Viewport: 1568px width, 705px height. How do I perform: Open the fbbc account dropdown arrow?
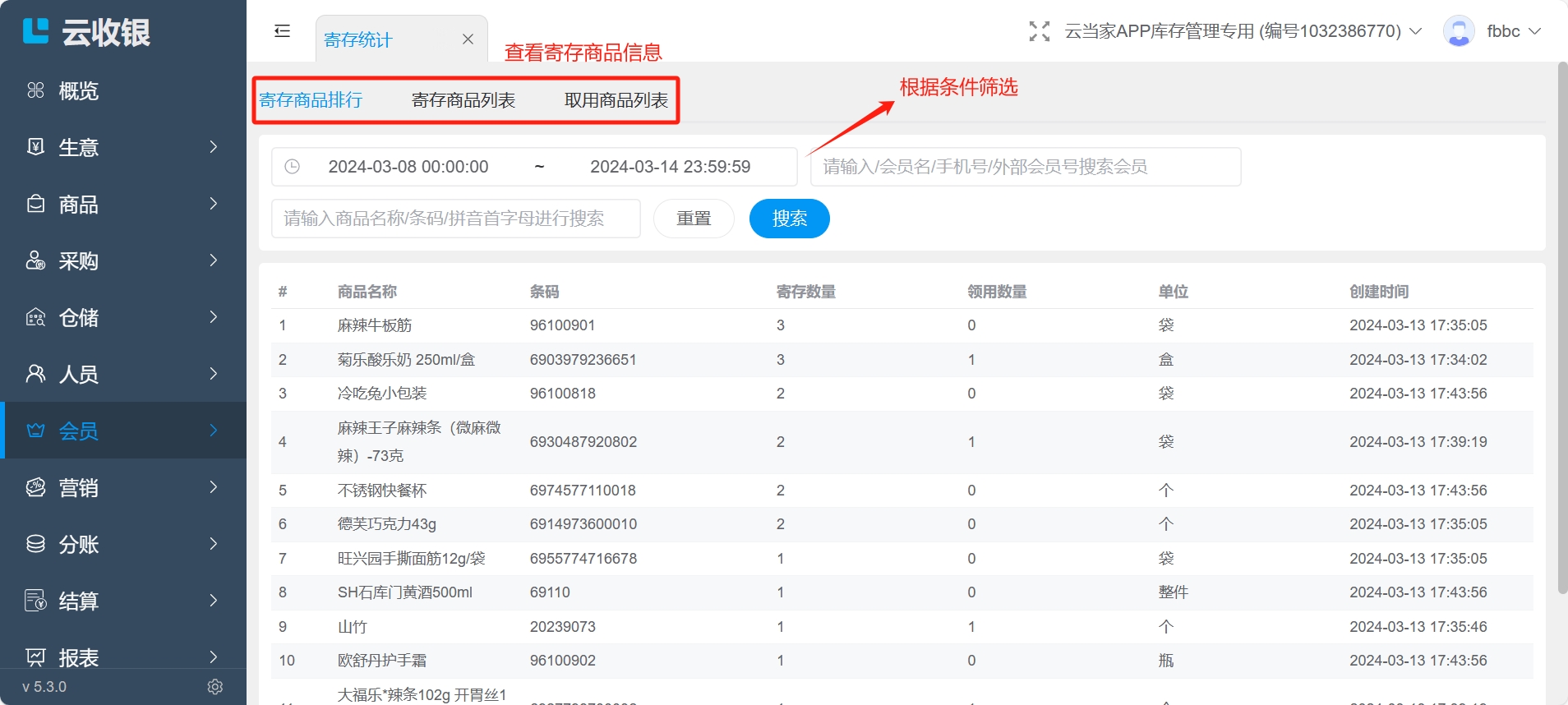click(1534, 31)
